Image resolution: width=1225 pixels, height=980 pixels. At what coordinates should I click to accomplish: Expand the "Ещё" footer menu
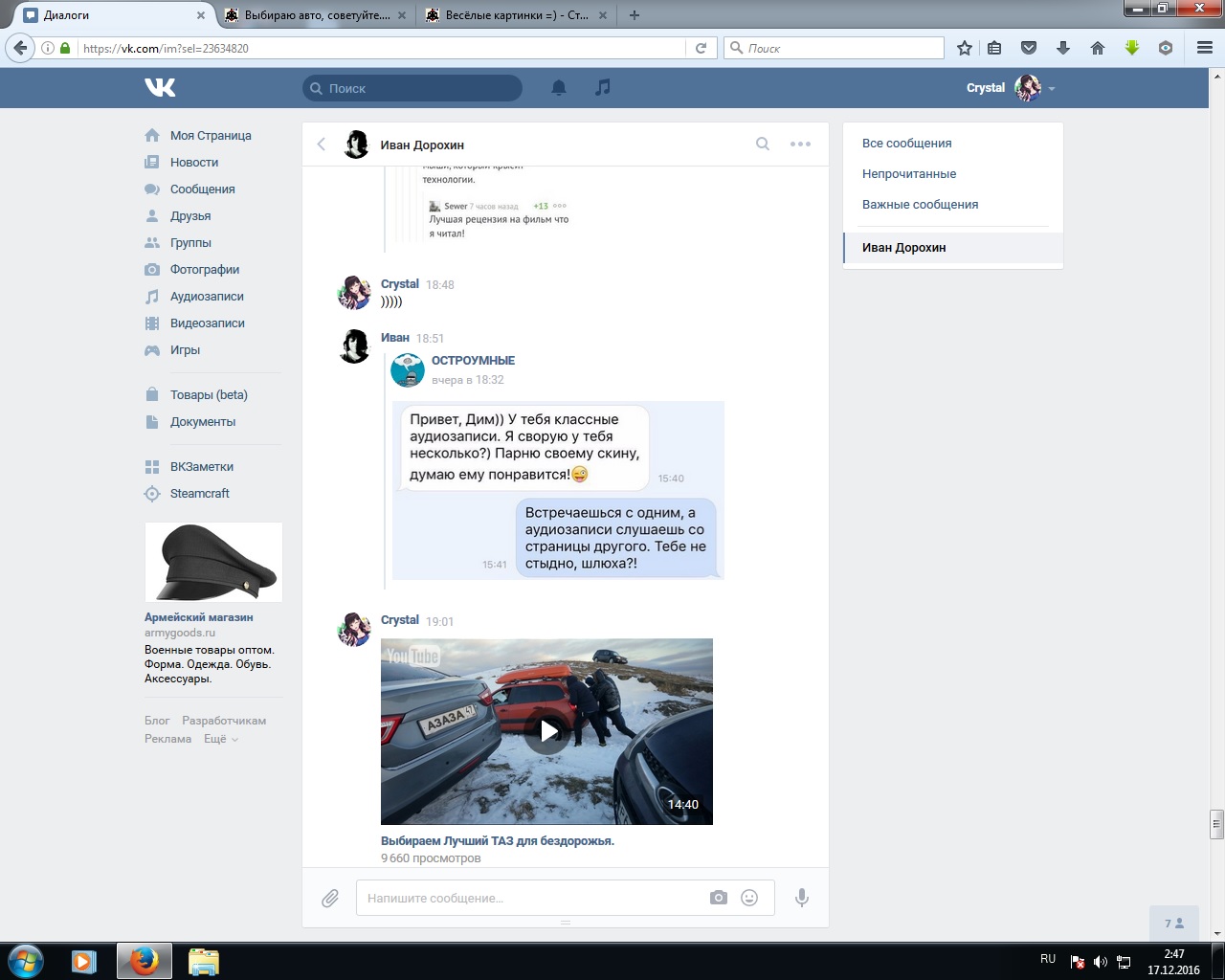220,739
